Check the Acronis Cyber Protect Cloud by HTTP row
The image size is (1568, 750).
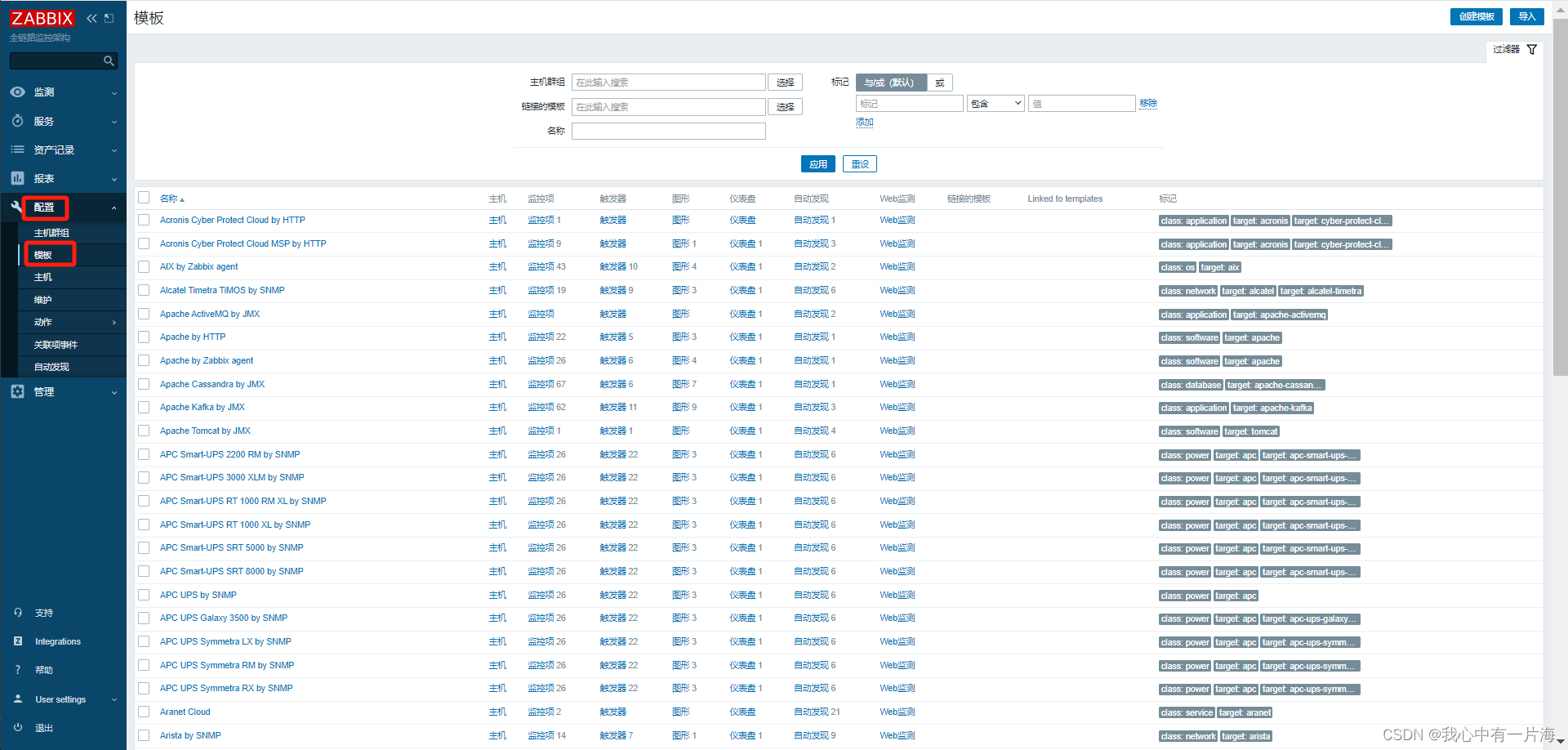[x=144, y=220]
